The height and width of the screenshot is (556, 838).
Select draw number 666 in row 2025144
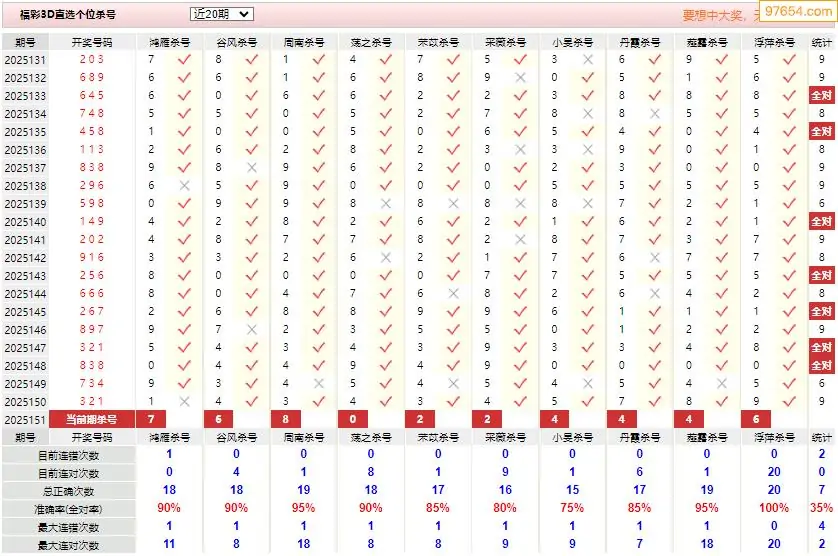tap(92, 294)
